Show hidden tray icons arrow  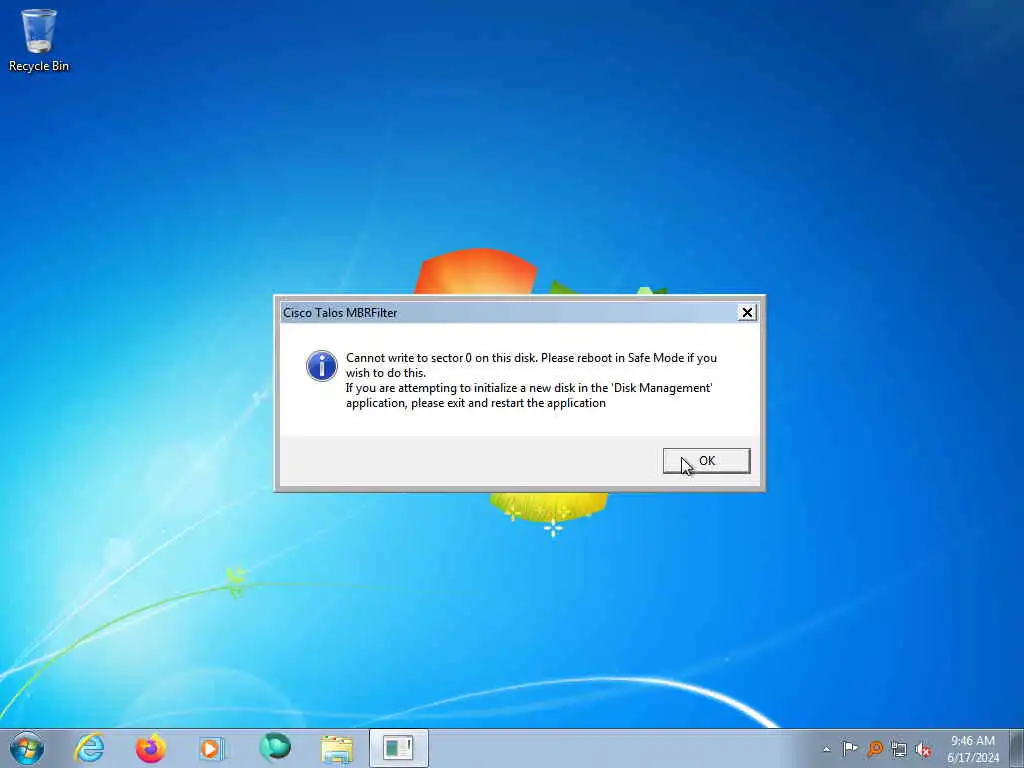click(x=826, y=749)
